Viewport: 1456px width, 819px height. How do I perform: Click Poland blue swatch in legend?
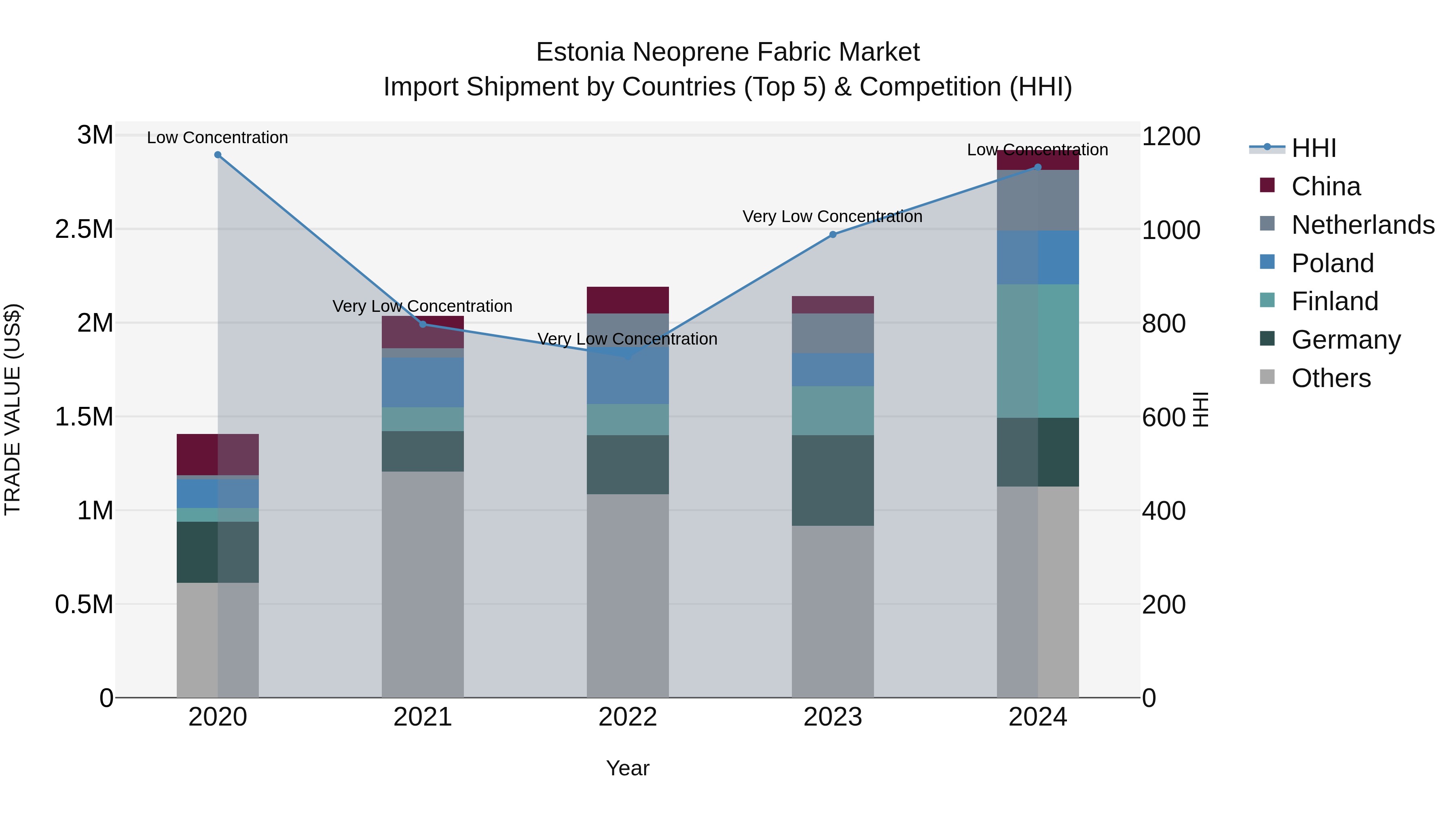click(x=1267, y=262)
